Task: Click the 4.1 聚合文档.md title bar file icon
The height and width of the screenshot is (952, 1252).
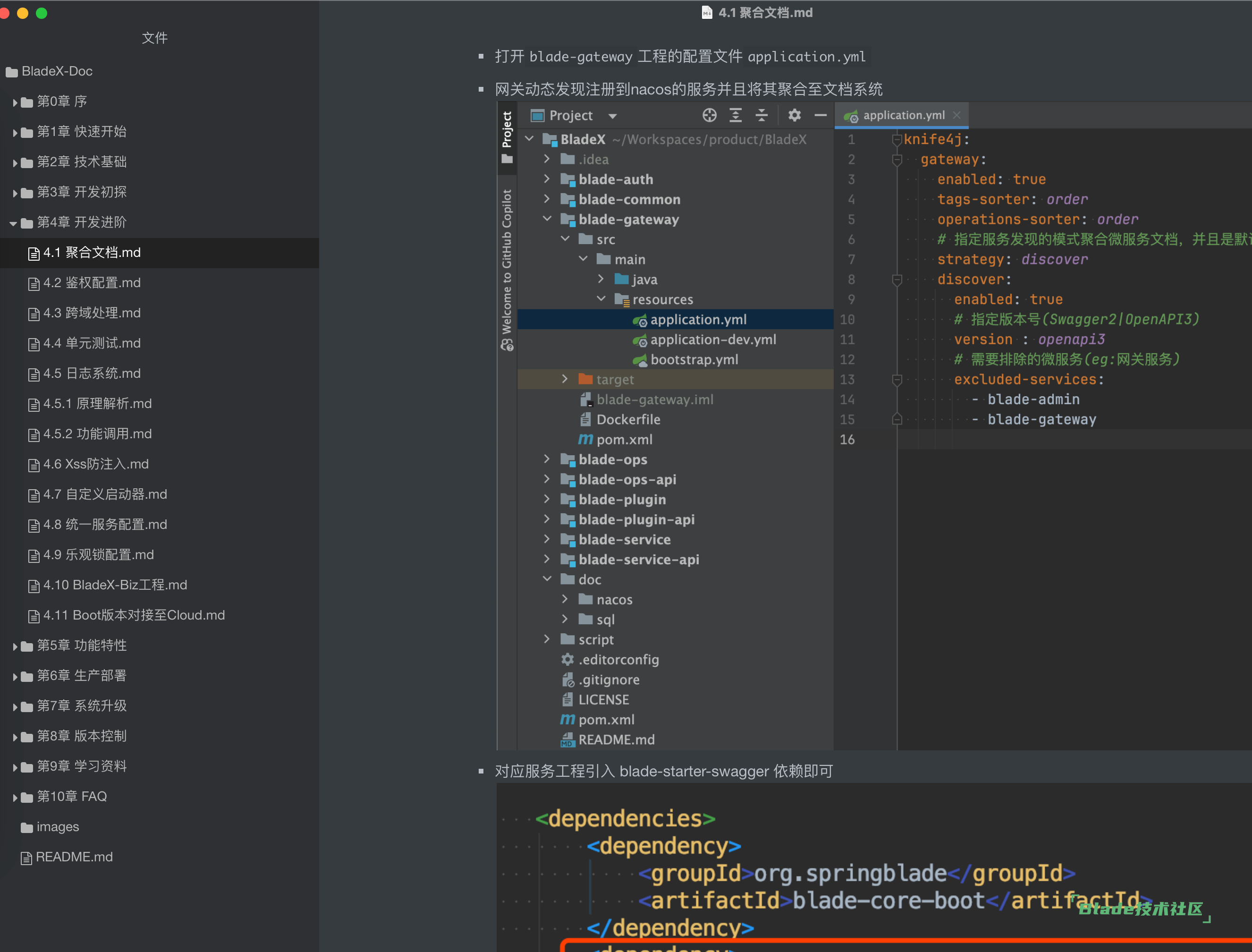Action: pyautogui.click(x=706, y=12)
